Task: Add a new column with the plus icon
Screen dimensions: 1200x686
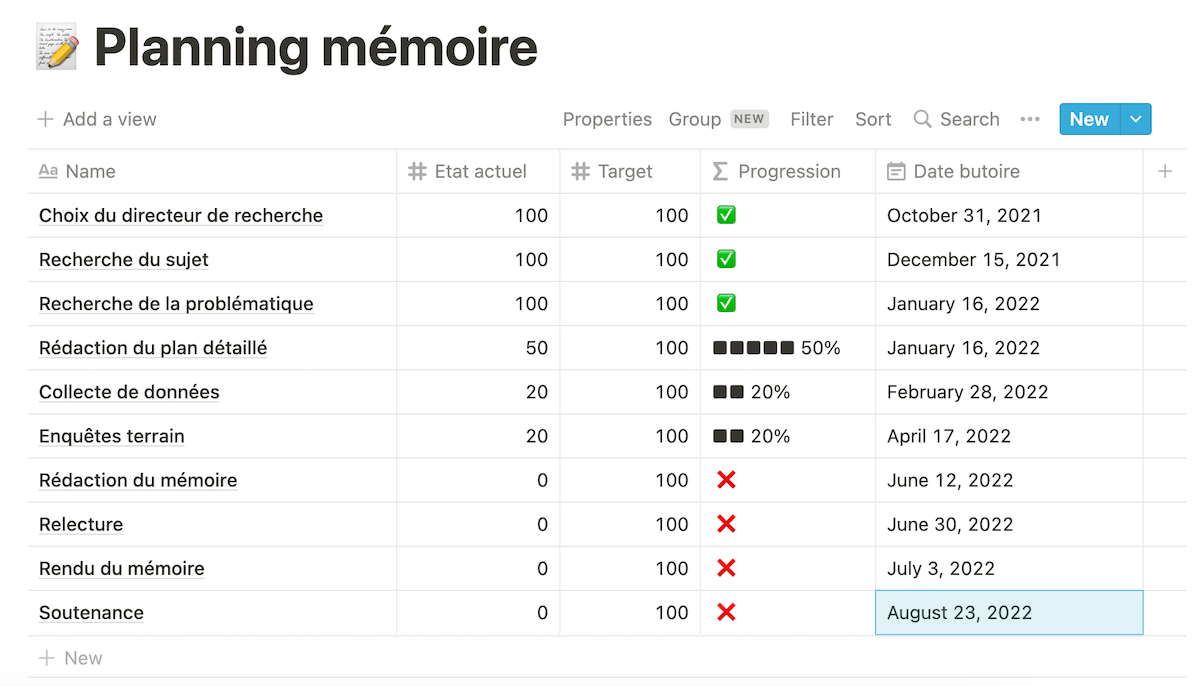Action: pos(1165,171)
